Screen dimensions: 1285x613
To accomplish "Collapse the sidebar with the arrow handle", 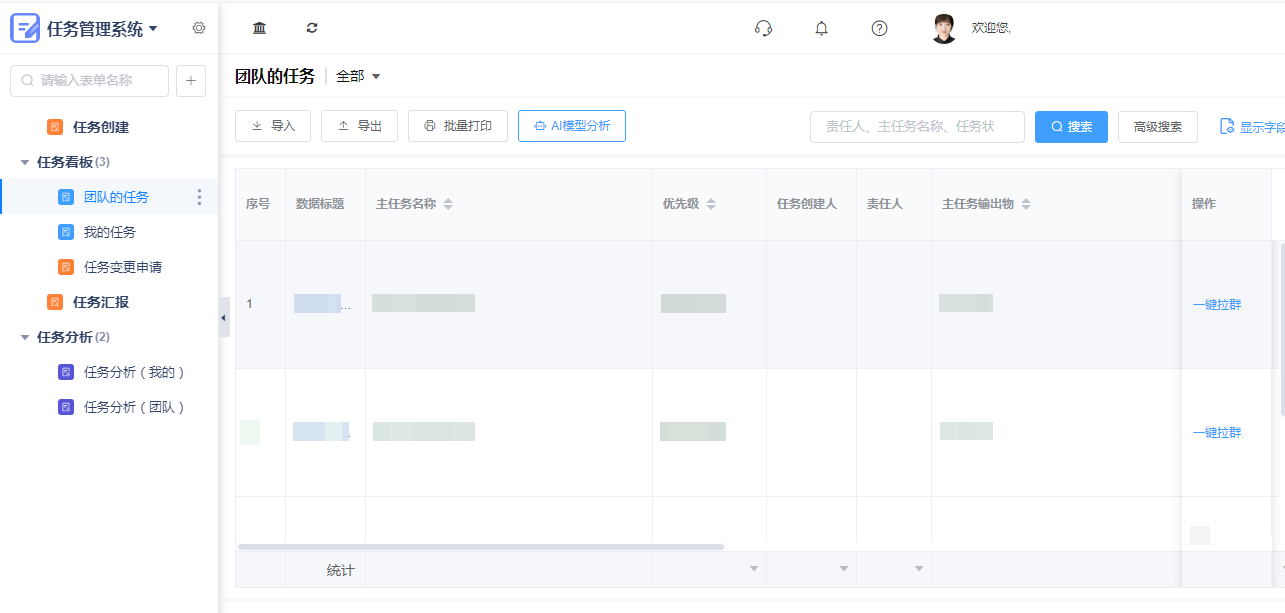I will (x=224, y=317).
